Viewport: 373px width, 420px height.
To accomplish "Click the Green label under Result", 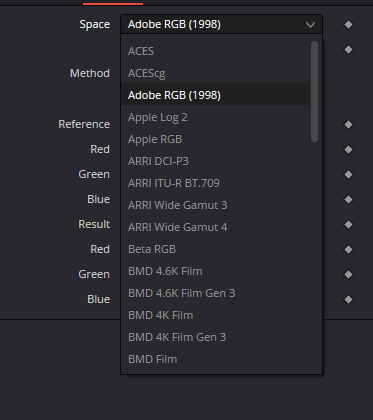I will point(94,274).
